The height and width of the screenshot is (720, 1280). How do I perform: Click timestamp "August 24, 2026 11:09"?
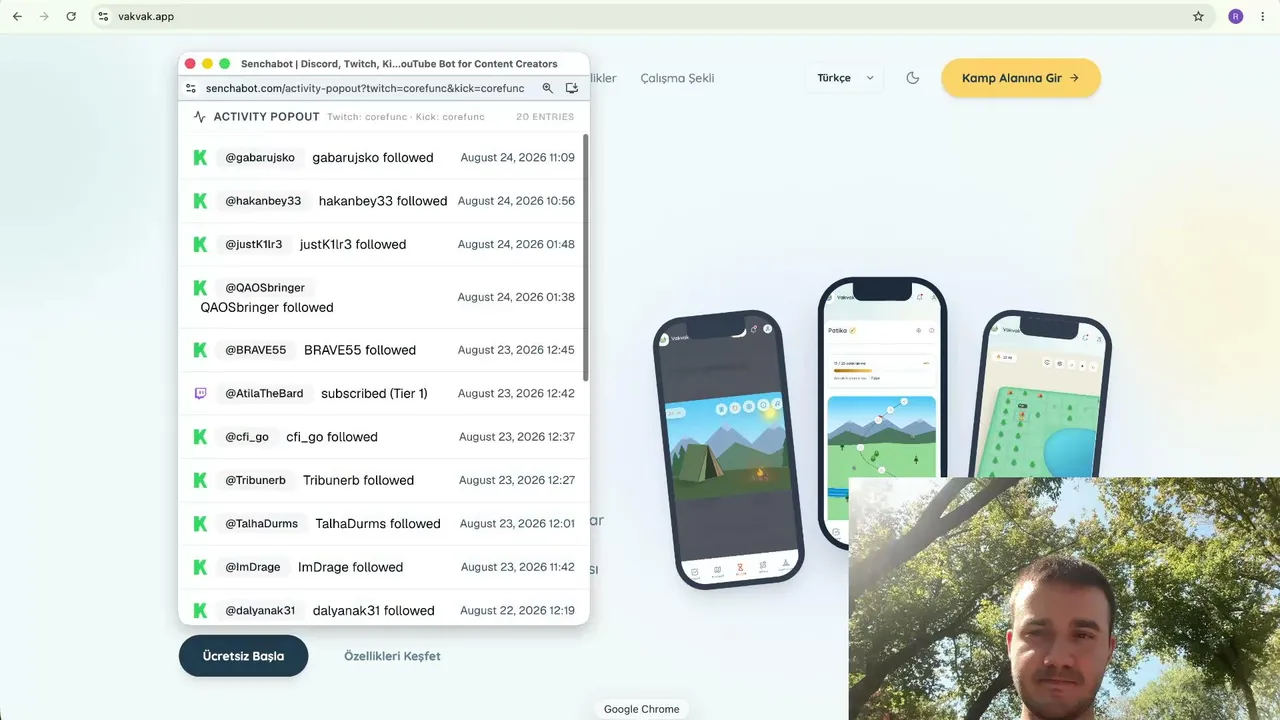(x=518, y=158)
